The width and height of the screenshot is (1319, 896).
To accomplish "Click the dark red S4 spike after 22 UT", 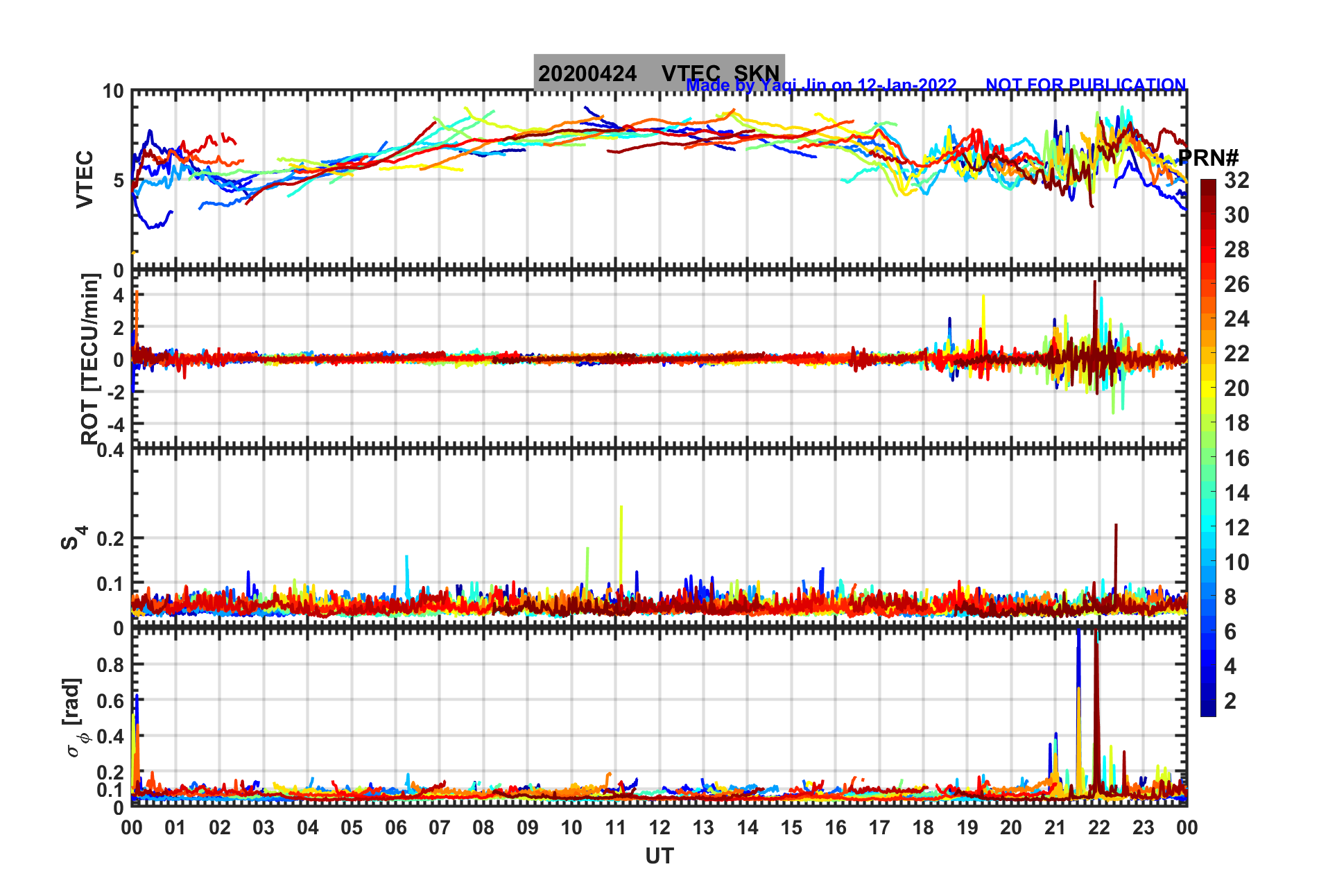I will (x=1116, y=555).
